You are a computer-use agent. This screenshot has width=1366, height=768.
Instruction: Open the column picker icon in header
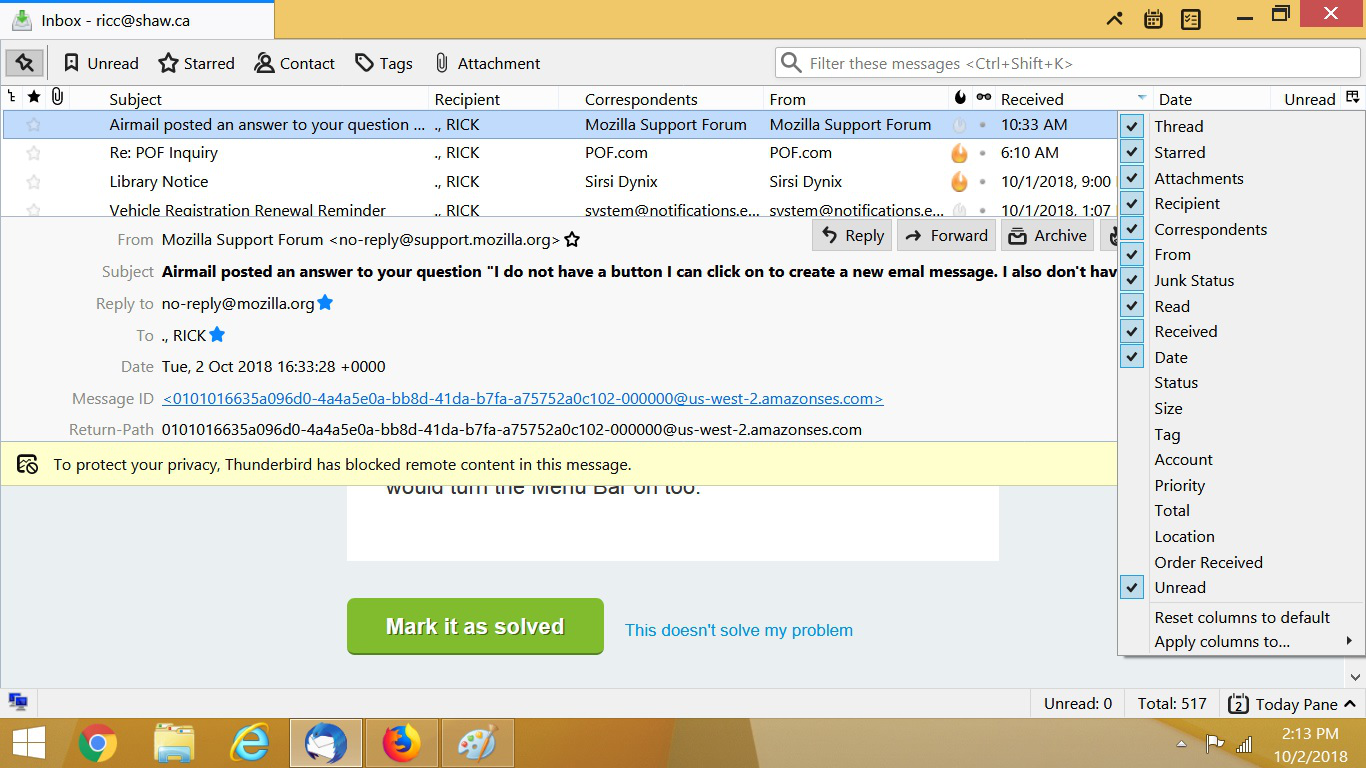(x=1353, y=98)
